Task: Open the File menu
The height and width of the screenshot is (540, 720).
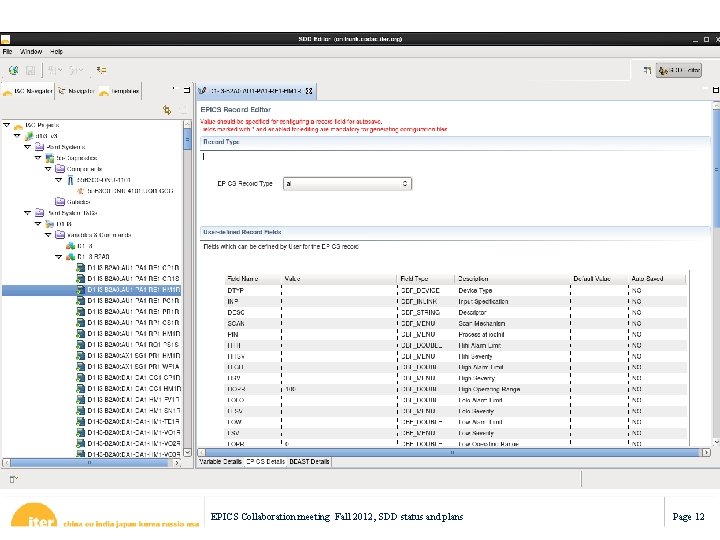Action: tap(7, 51)
